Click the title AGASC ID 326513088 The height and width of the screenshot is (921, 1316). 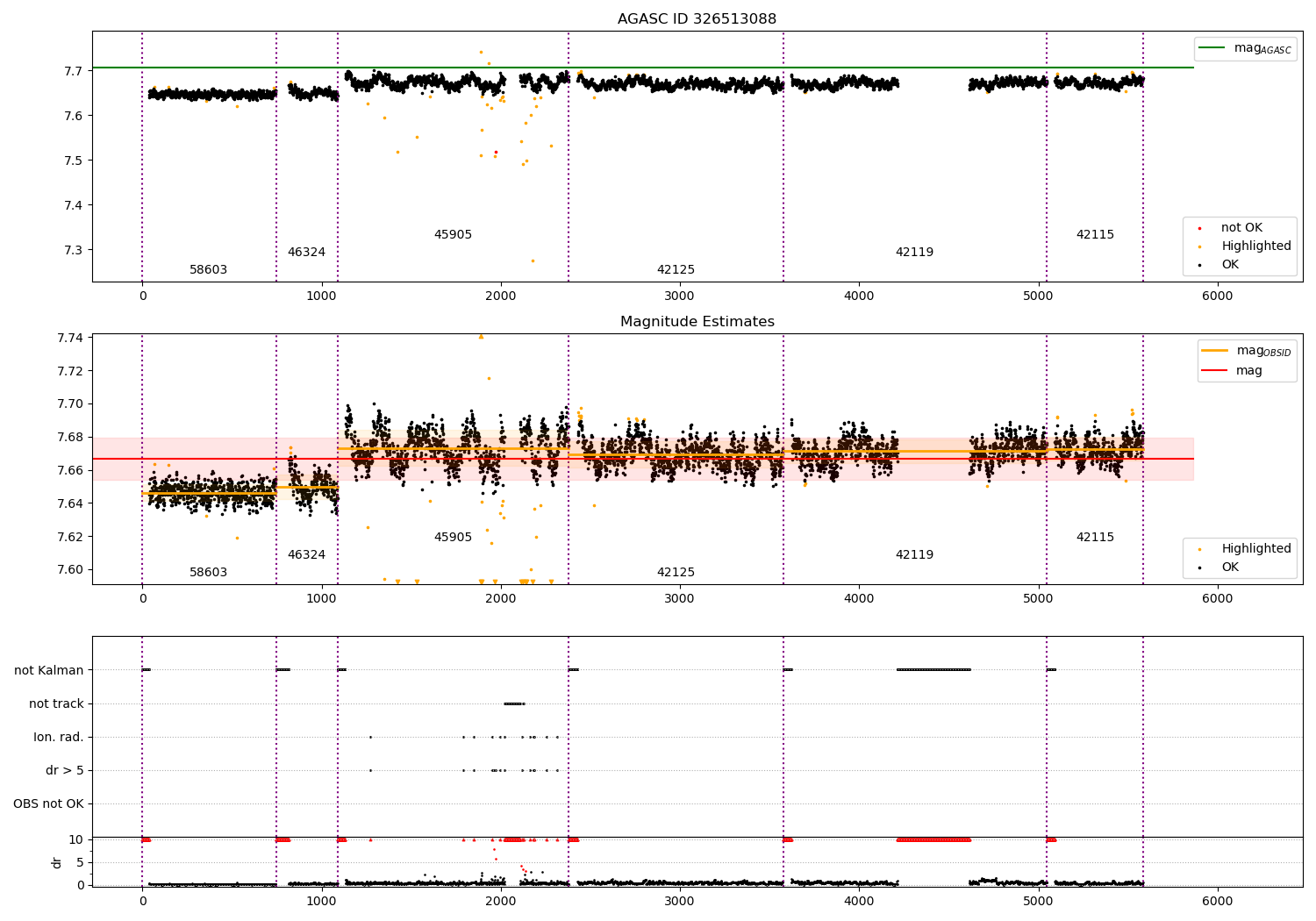point(697,19)
